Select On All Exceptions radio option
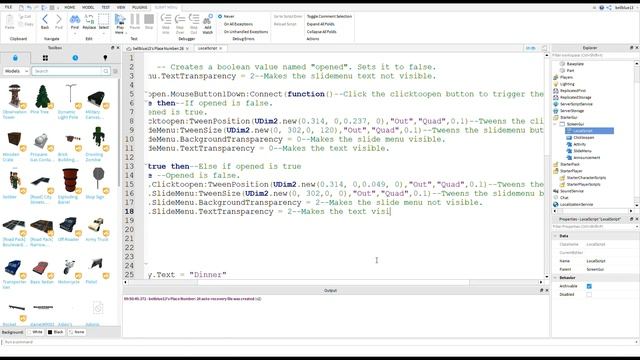 click(238, 24)
